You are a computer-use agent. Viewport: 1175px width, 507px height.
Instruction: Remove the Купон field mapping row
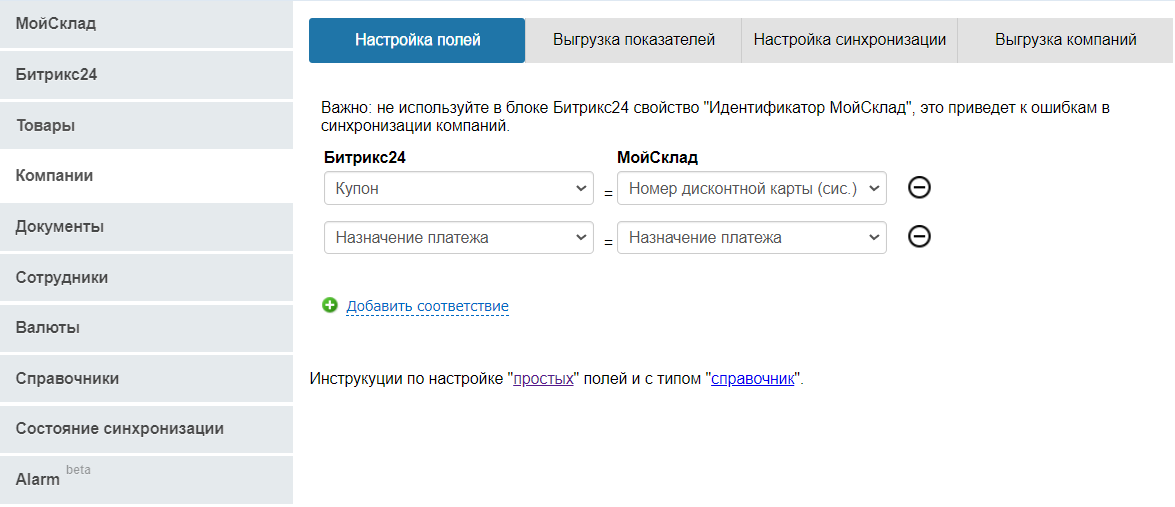click(919, 187)
